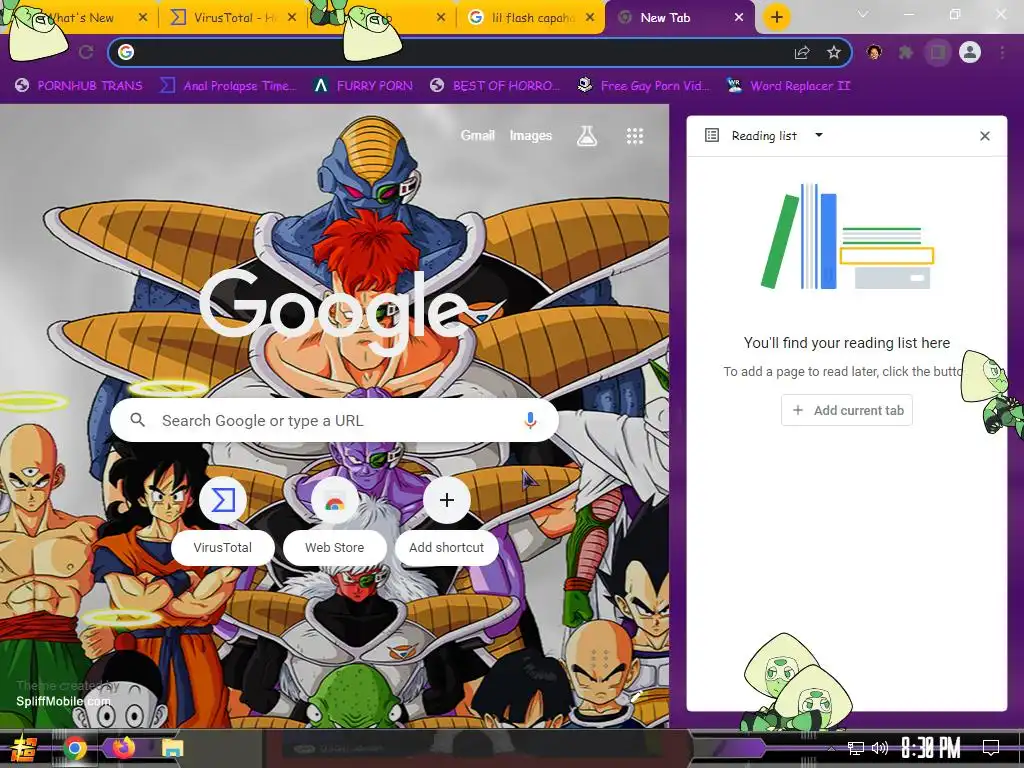Open the Word Replacer II bookmark
This screenshot has width=1024, height=768.
[788, 86]
